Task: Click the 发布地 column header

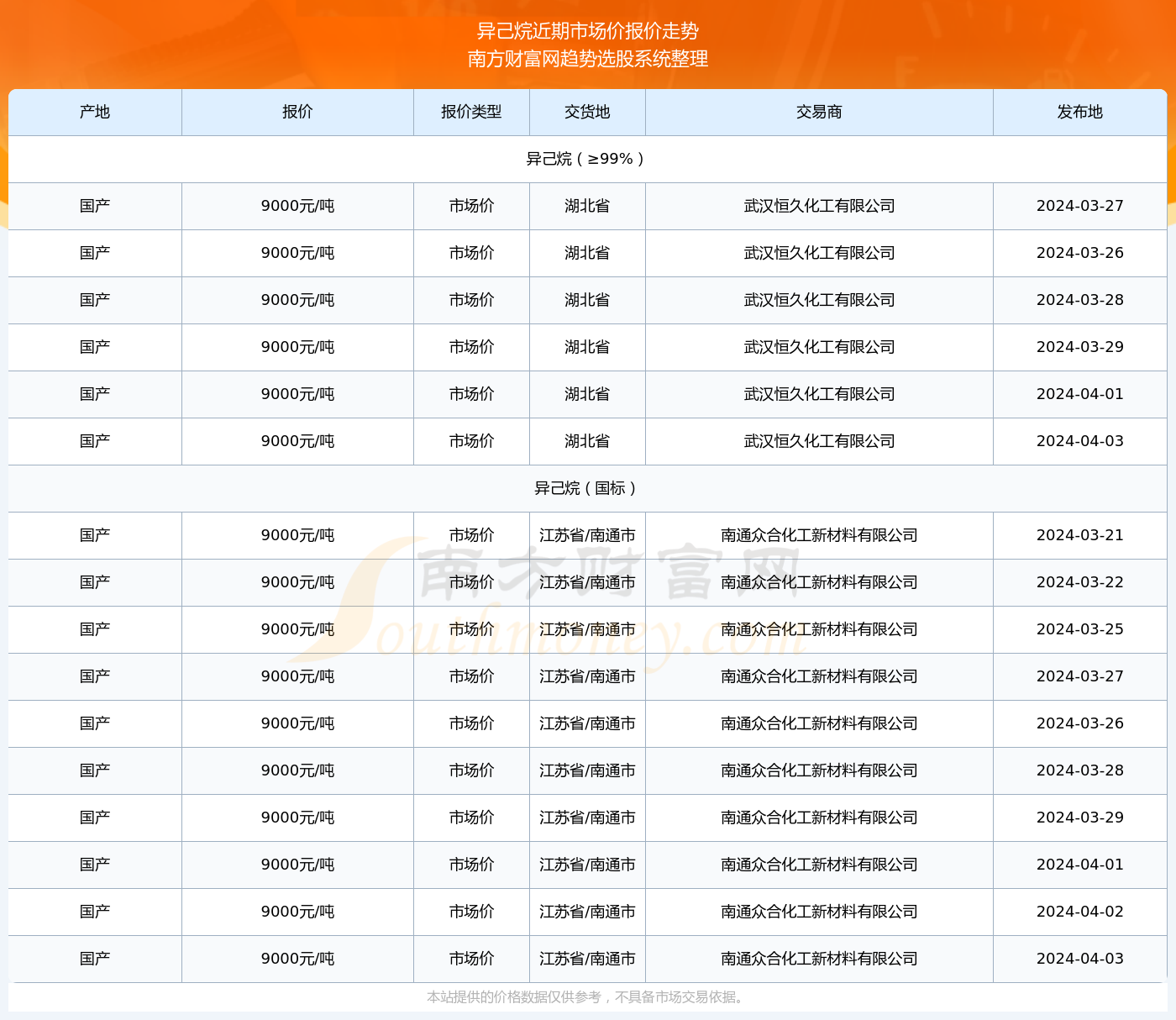Action: (1080, 112)
